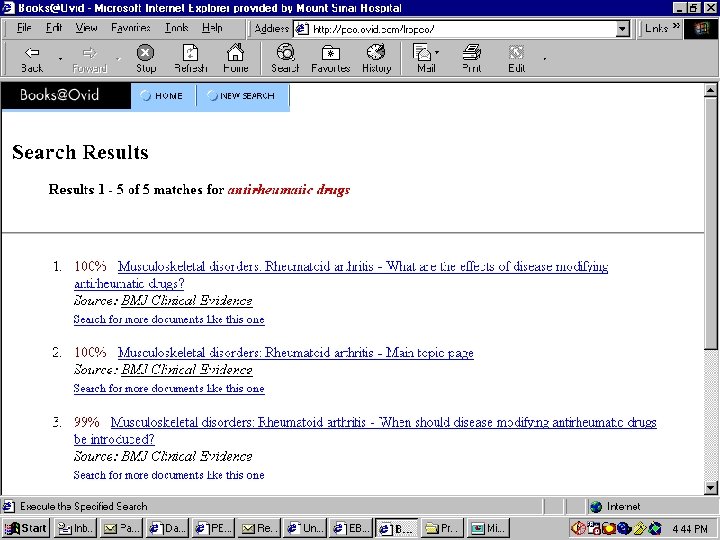Open the Mail button dropdown arrow
The width and height of the screenshot is (720, 540).
437,52
